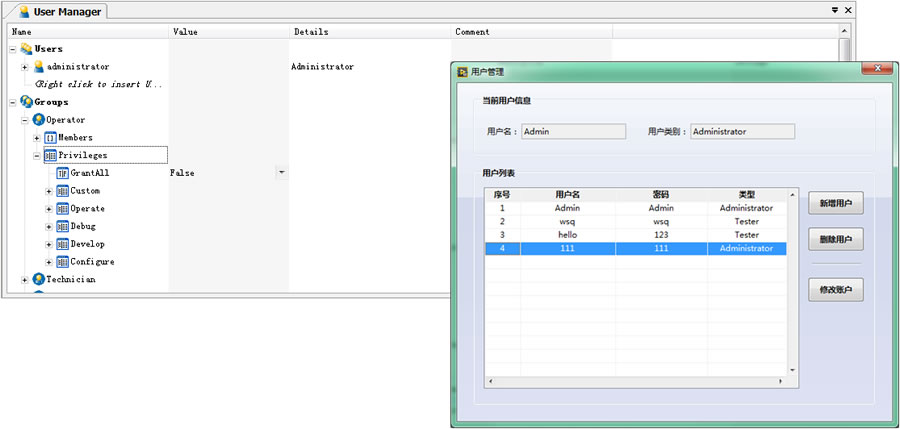Screen dimensions: 900x429
Task: Click the Technician group icon
Action: 38,280
